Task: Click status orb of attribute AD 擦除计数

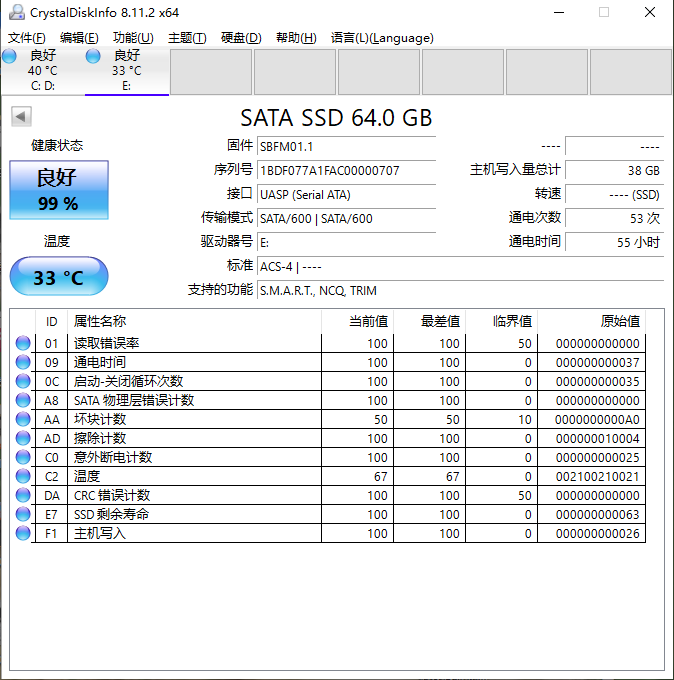Action: pos(23,438)
